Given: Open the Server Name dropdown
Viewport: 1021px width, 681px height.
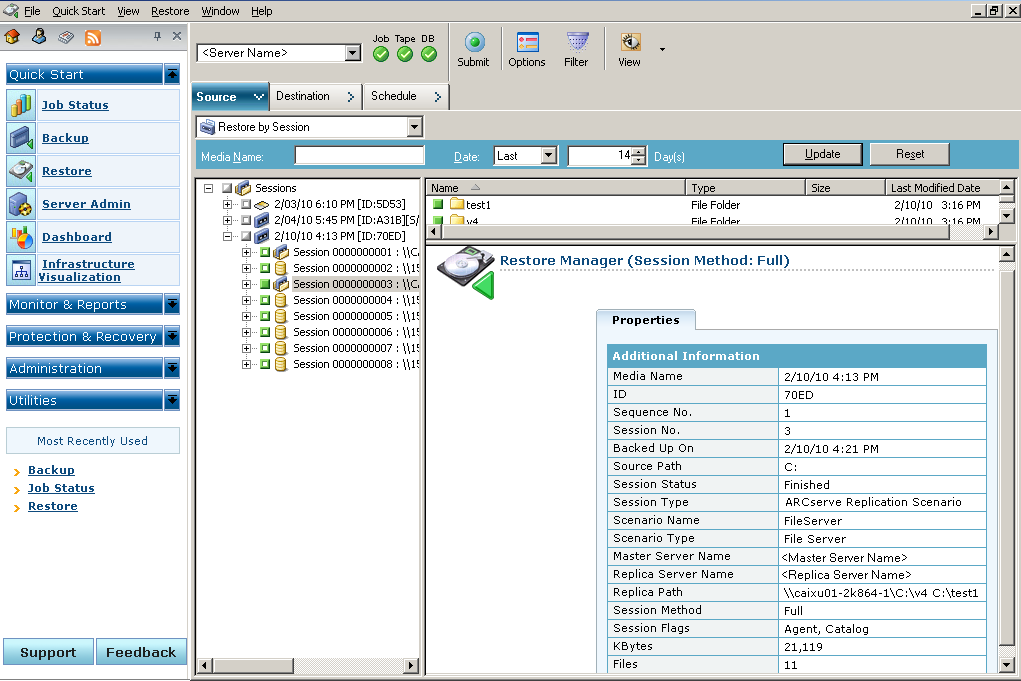Looking at the screenshot, I should point(352,53).
